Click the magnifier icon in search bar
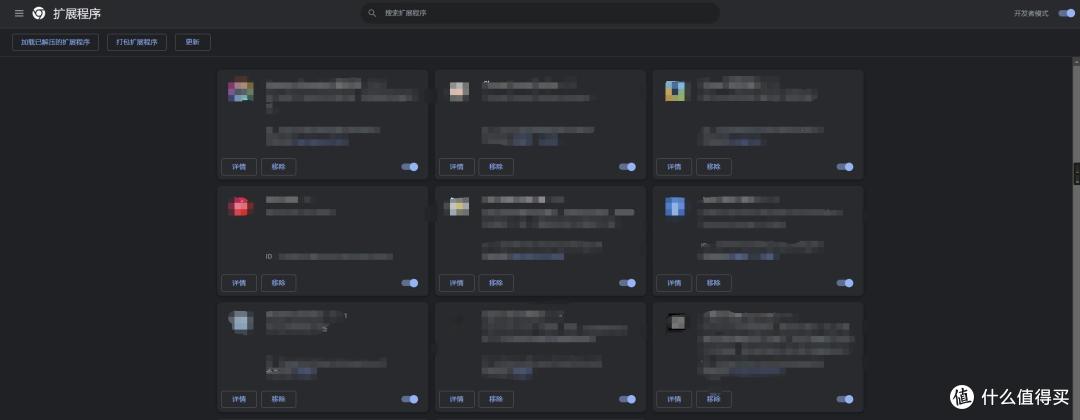The width and height of the screenshot is (1080, 420). (x=373, y=13)
